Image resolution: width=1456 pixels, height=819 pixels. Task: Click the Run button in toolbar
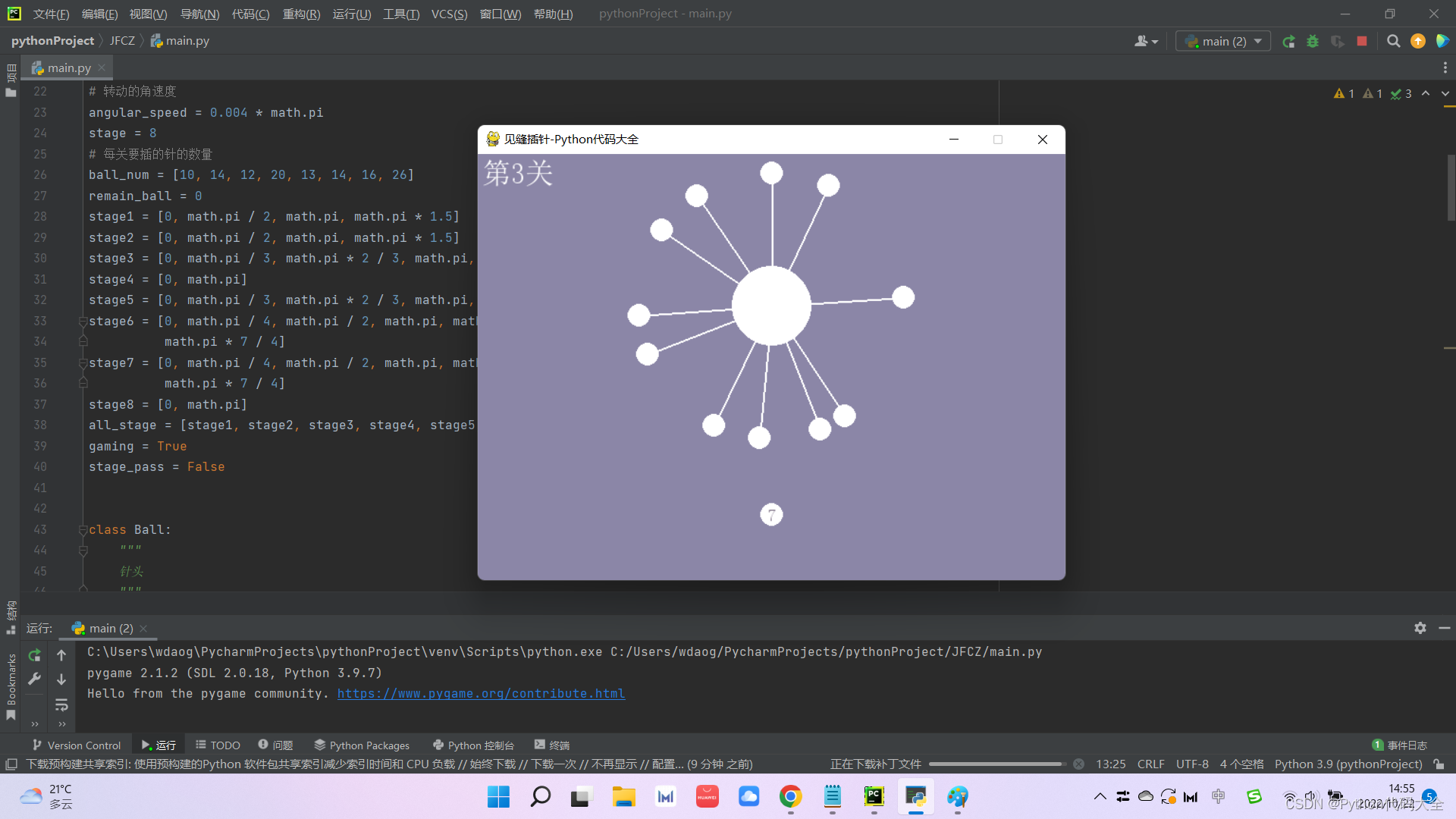[1291, 41]
